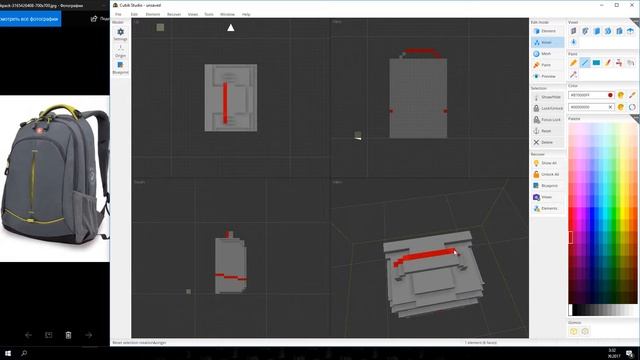Select the fifth Voxel tool icon
Viewport: 640px width, 360px height.
619,31
